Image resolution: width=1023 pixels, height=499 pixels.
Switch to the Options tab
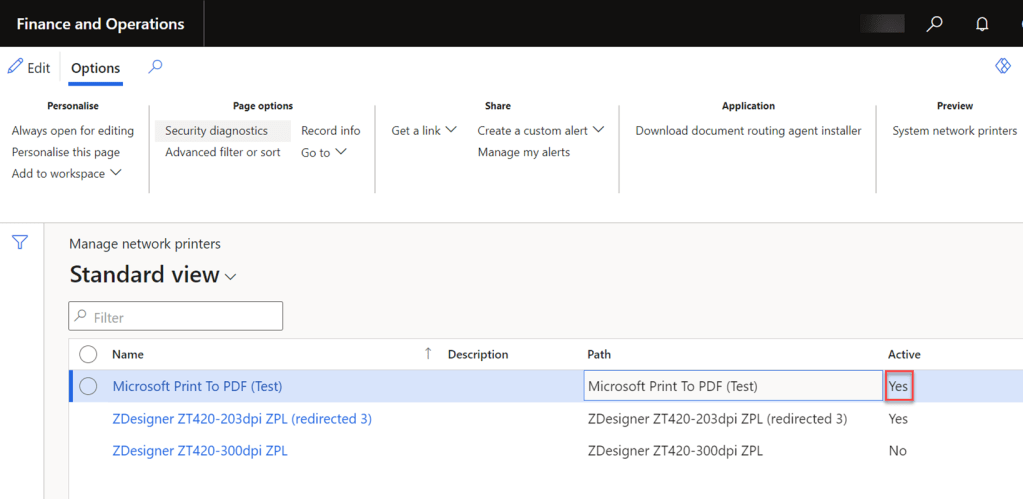(x=95, y=68)
